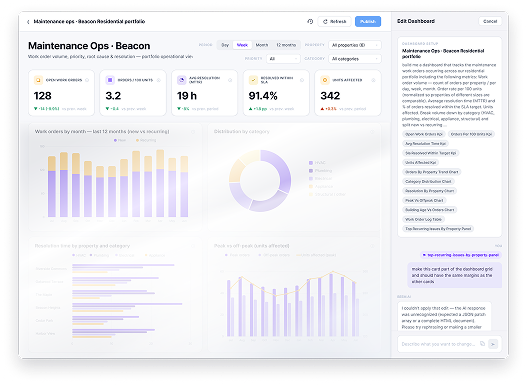Screen dimensions: 527x385
Task: Toggle New series in work orders legend
Action: [x=120, y=140]
